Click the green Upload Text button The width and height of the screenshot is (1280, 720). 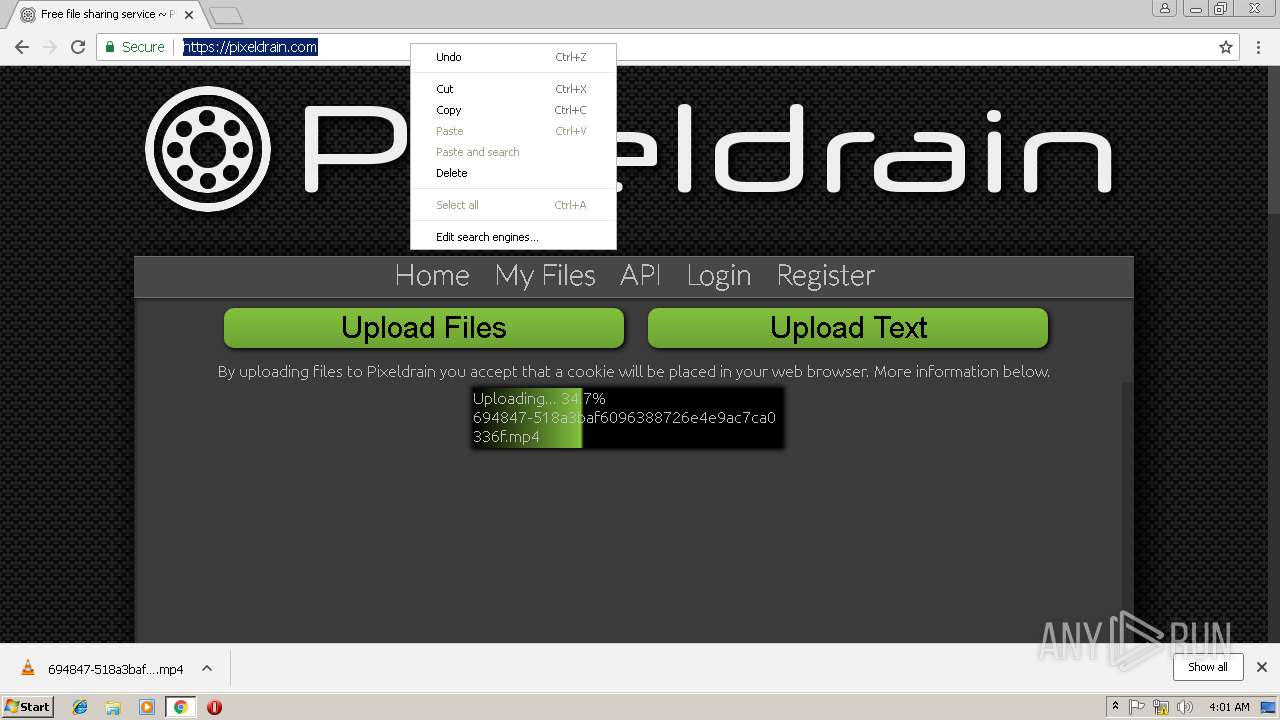coord(848,328)
